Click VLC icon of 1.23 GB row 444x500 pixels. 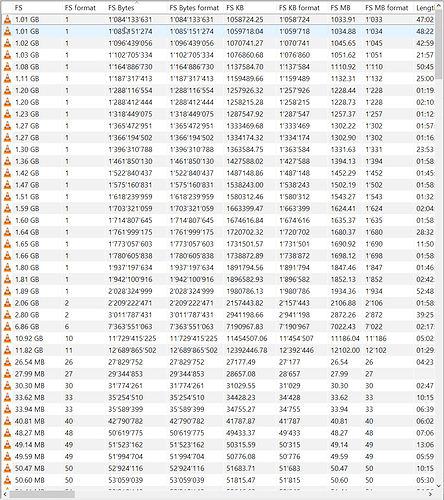(7, 114)
